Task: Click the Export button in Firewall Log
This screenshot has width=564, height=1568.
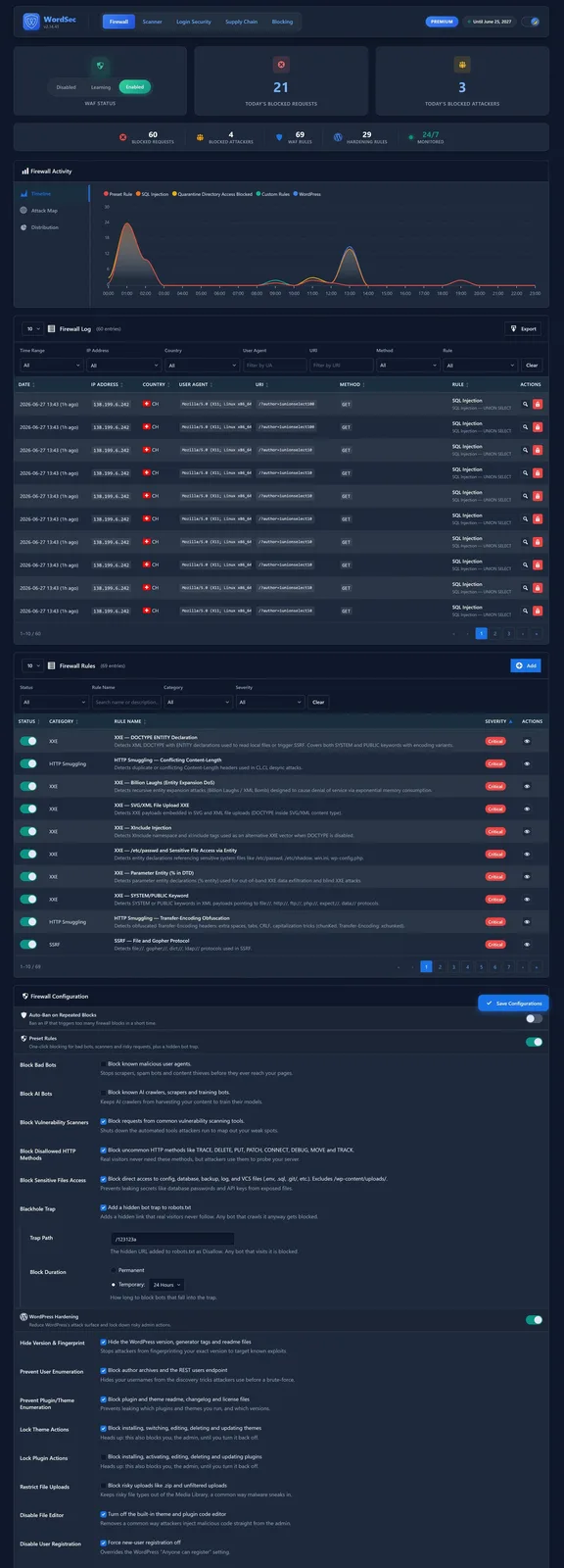Action: [523, 329]
